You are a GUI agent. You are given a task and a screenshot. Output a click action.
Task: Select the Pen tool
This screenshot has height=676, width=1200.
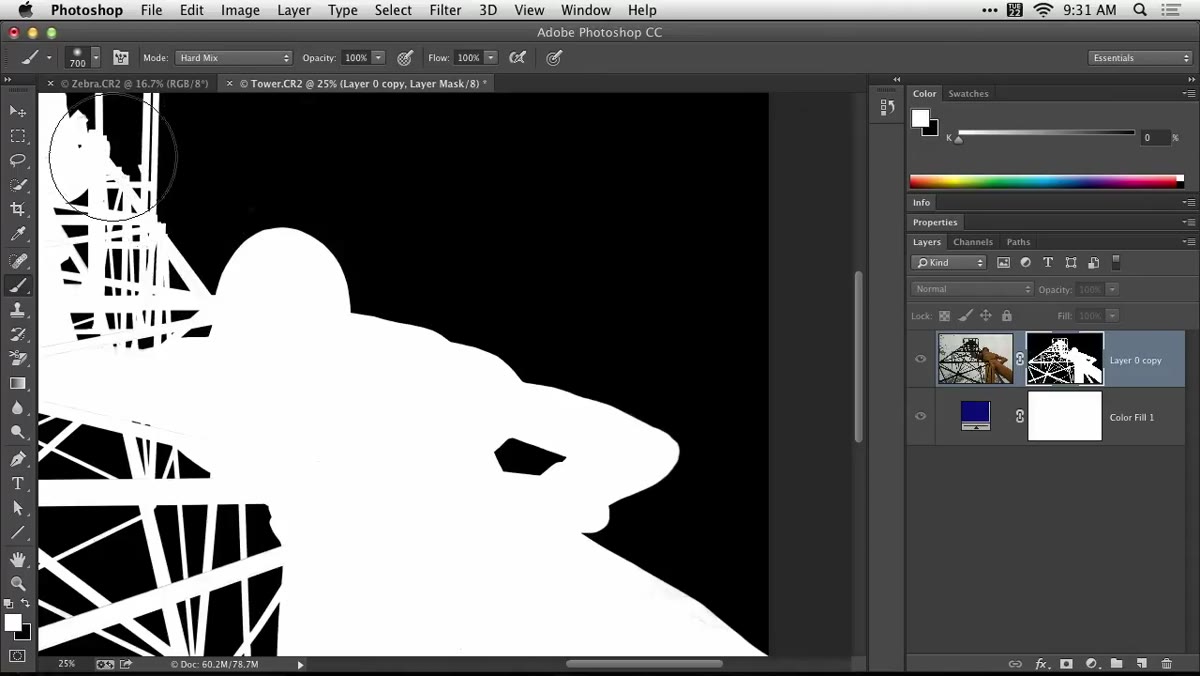18,460
